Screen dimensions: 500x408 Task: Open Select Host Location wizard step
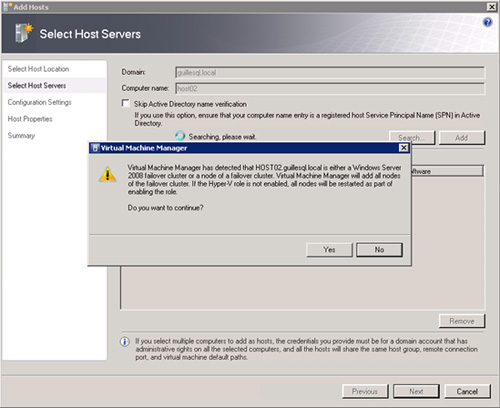pos(38,69)
